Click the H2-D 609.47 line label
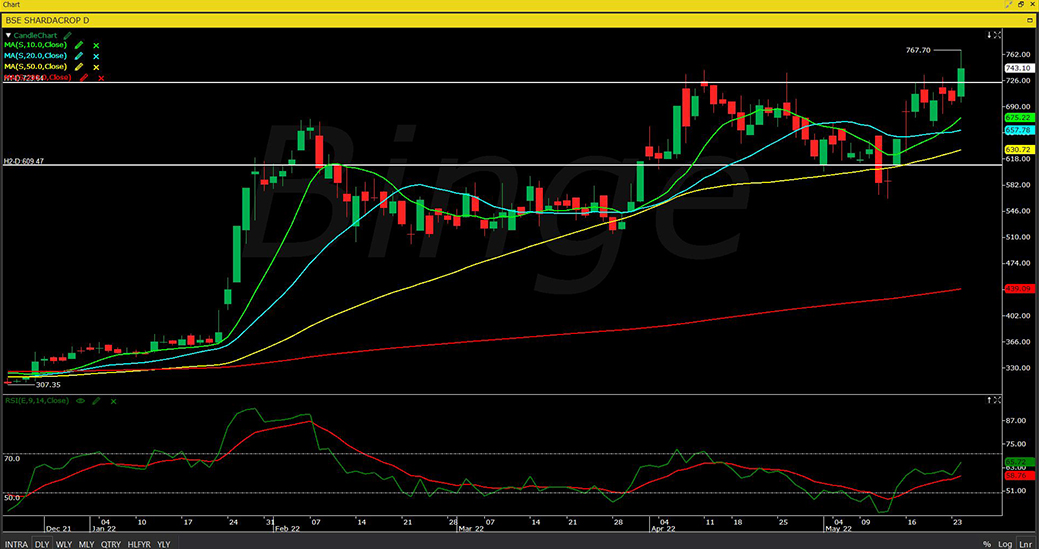Viewport: 1039px width, 549px height. click(x=23, y=160)
